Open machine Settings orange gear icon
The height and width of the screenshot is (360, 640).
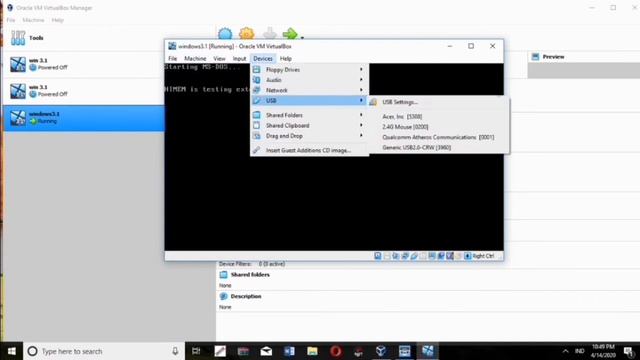click(x=247, y=33)
